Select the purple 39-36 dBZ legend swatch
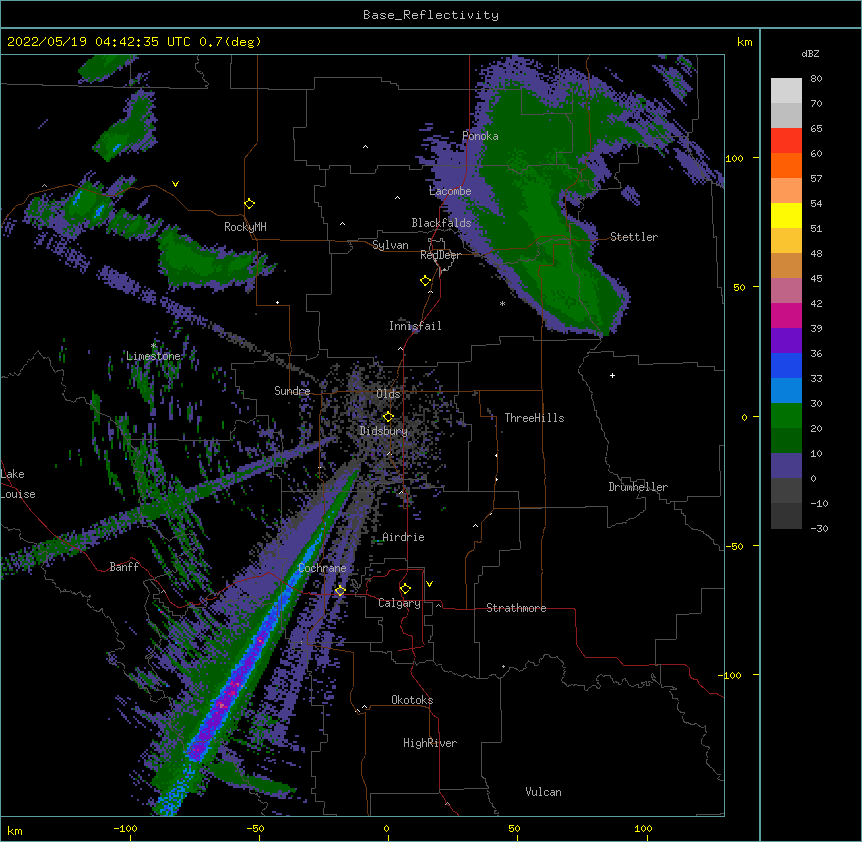Image resolution: width=862 pixels, height=842 pixels. [x=786, y=341]
